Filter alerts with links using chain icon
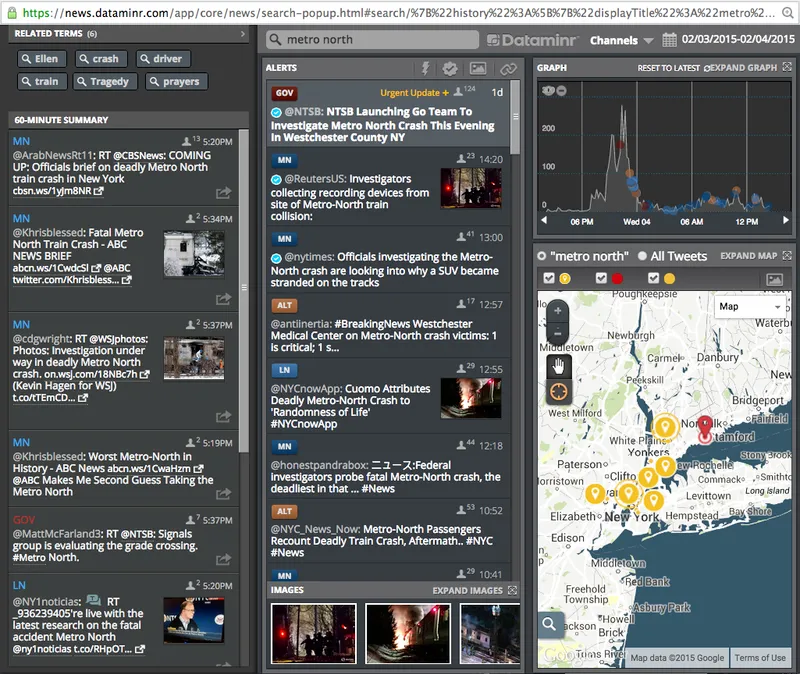 click(x=508, y=68)
